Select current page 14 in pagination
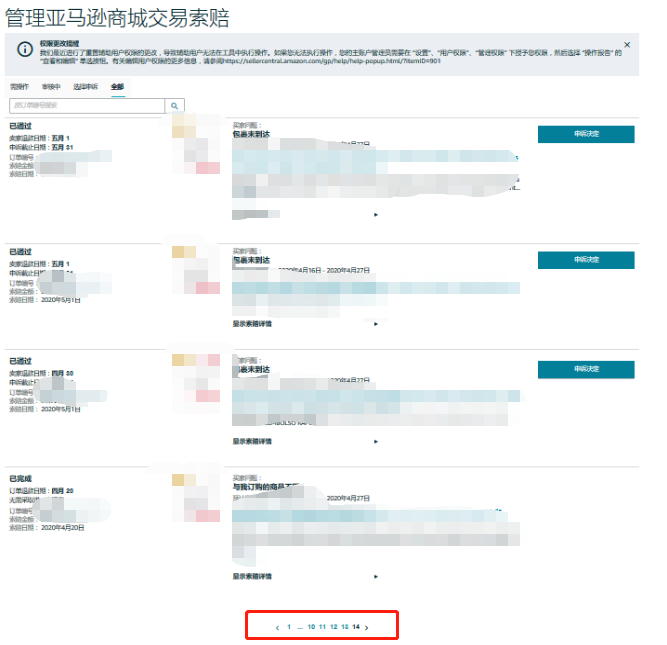Viewport: 667px width, 645px height. tap(356, 627)
